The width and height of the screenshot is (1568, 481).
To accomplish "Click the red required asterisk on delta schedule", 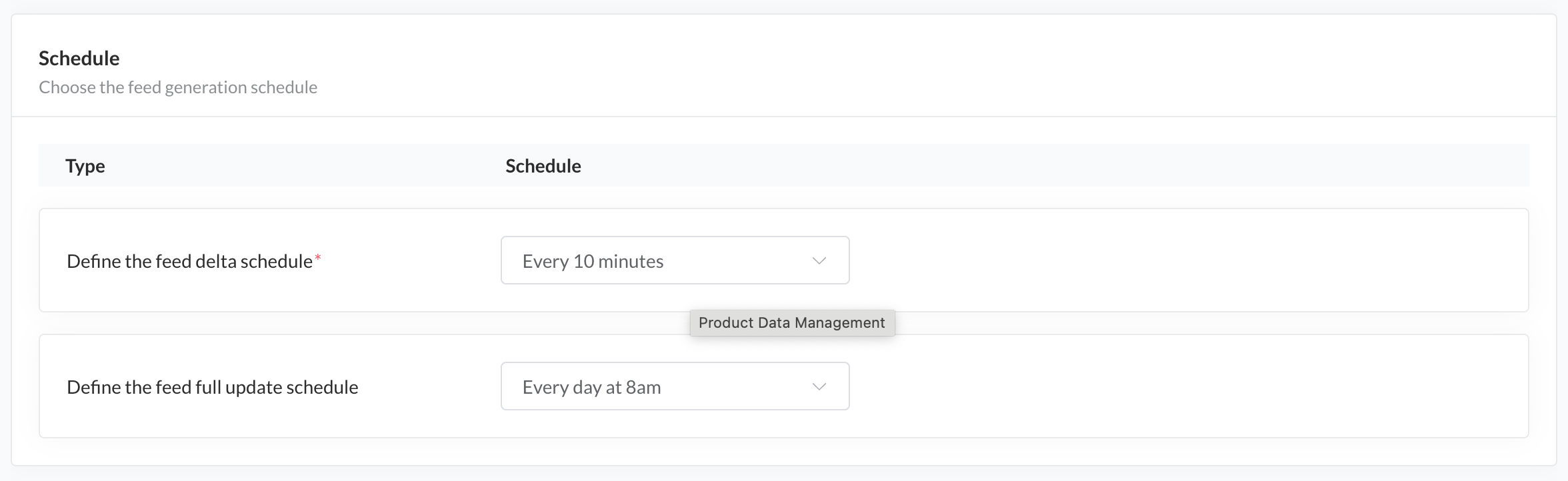I will tap(318, 258).
